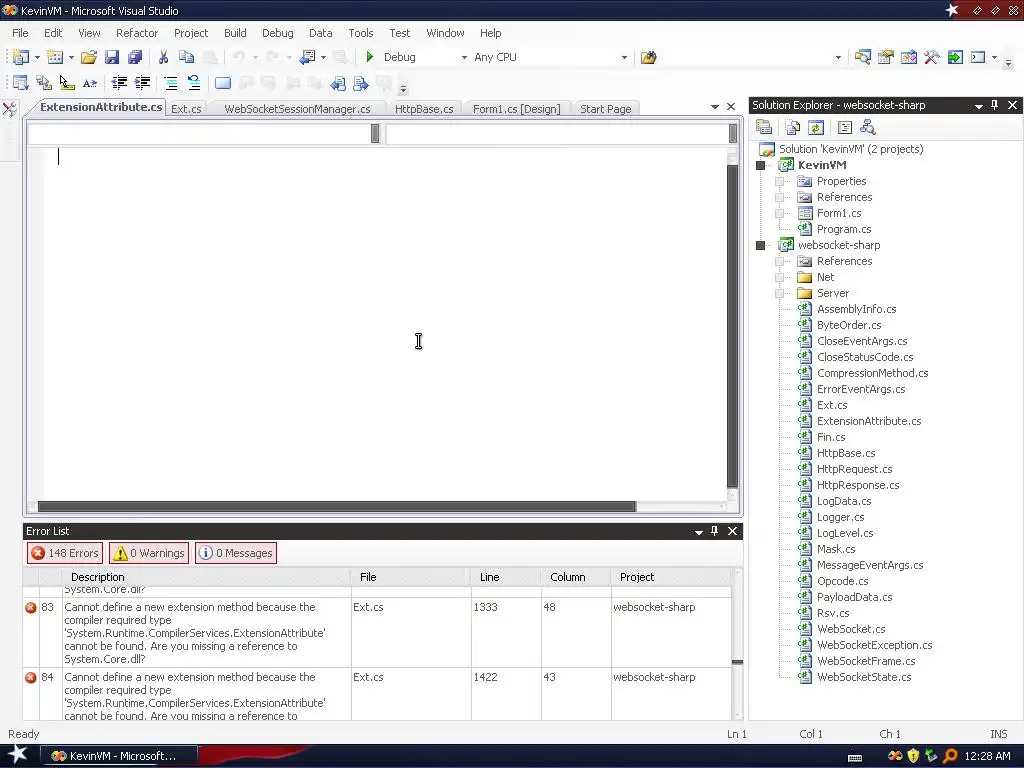Toggle a bookmark with the blue rectangle icon
The width and height of the screenshot is (1024, 768).
223,83
